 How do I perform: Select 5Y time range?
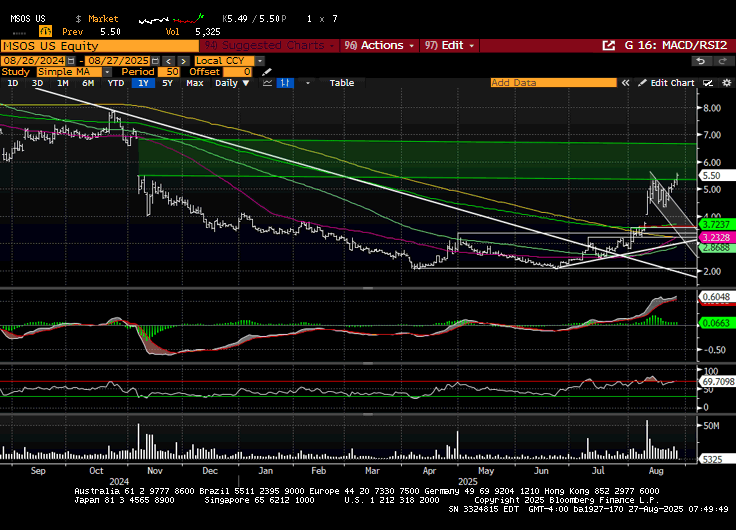[167, 83]
